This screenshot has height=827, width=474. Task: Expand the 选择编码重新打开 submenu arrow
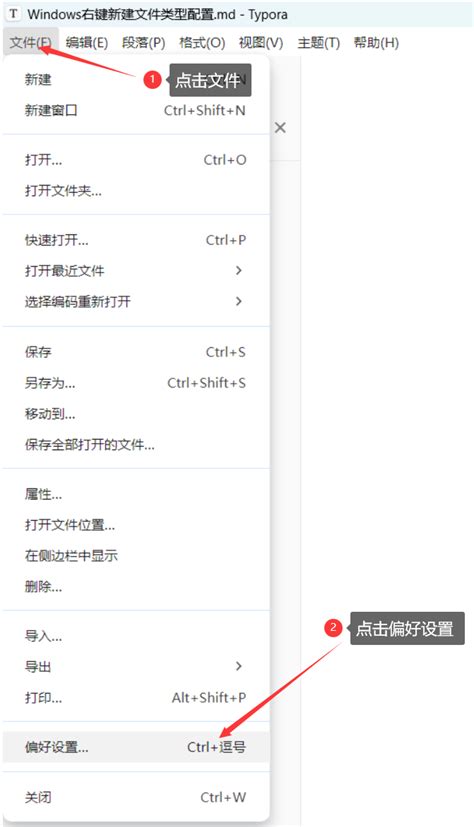point(239,301)
